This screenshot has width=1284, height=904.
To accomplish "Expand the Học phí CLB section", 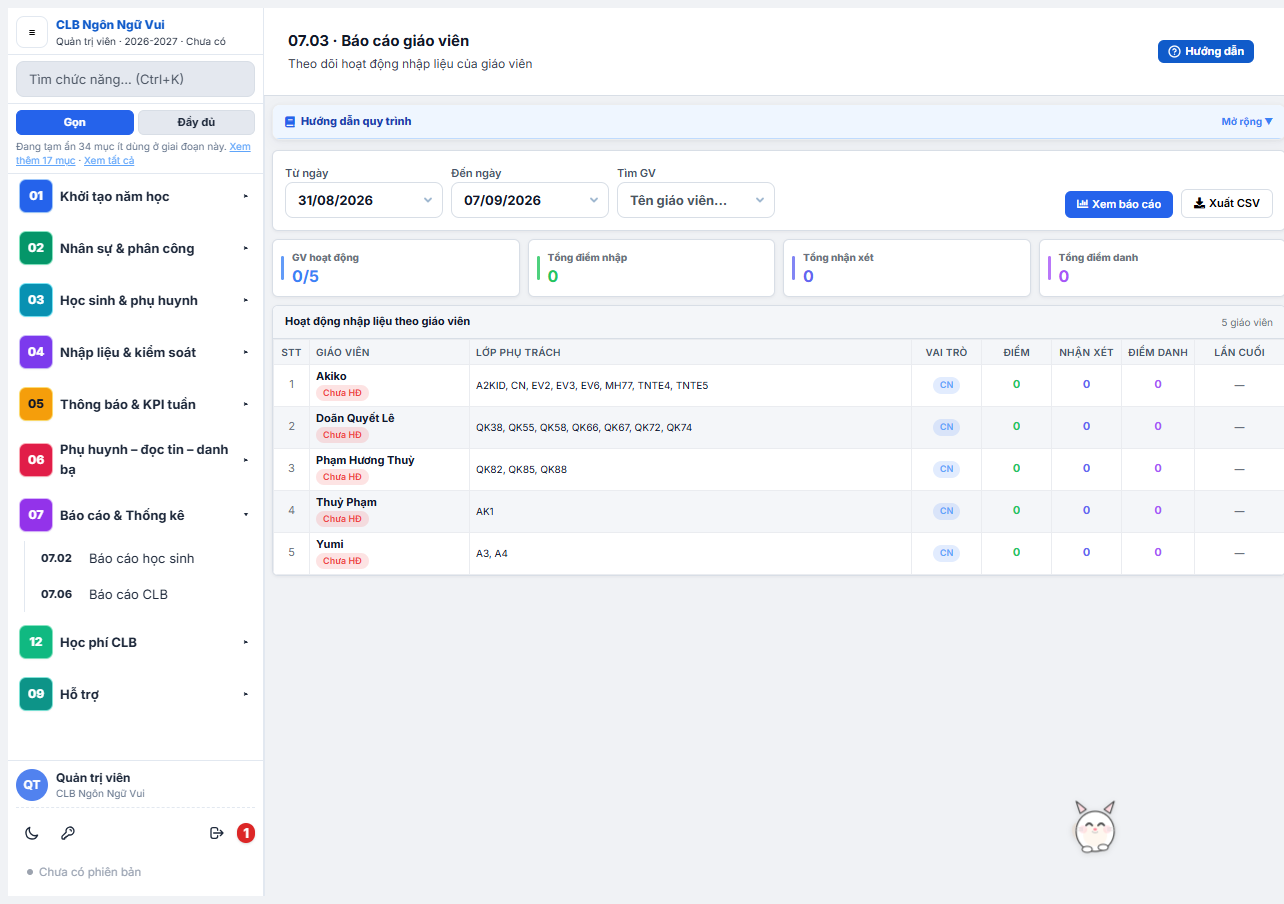I will [x=135, y=642].
